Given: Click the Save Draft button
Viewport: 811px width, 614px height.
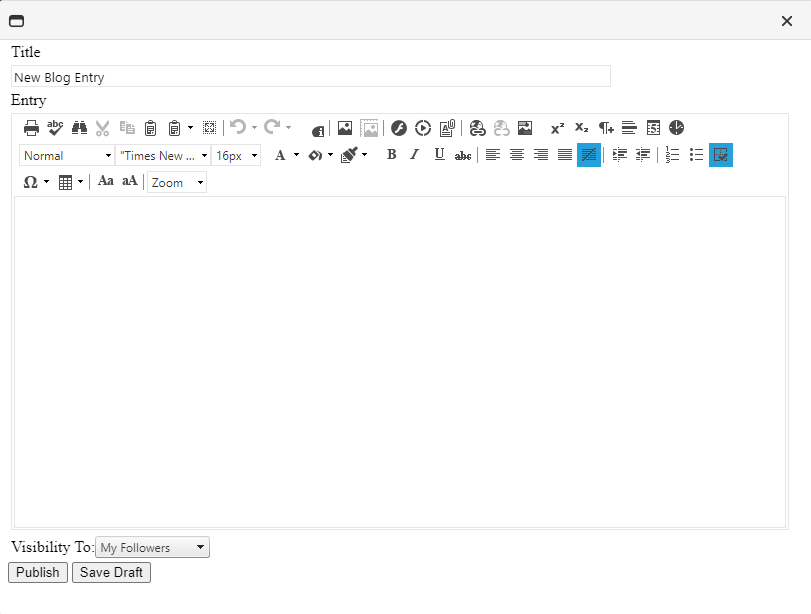Looking at the screenshot, I should point(111,573).
